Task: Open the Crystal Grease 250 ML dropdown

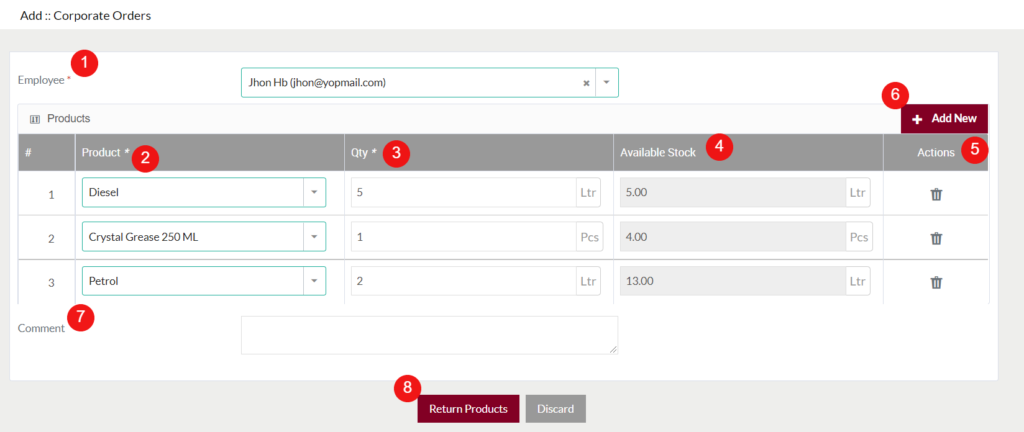Action: 314,237
